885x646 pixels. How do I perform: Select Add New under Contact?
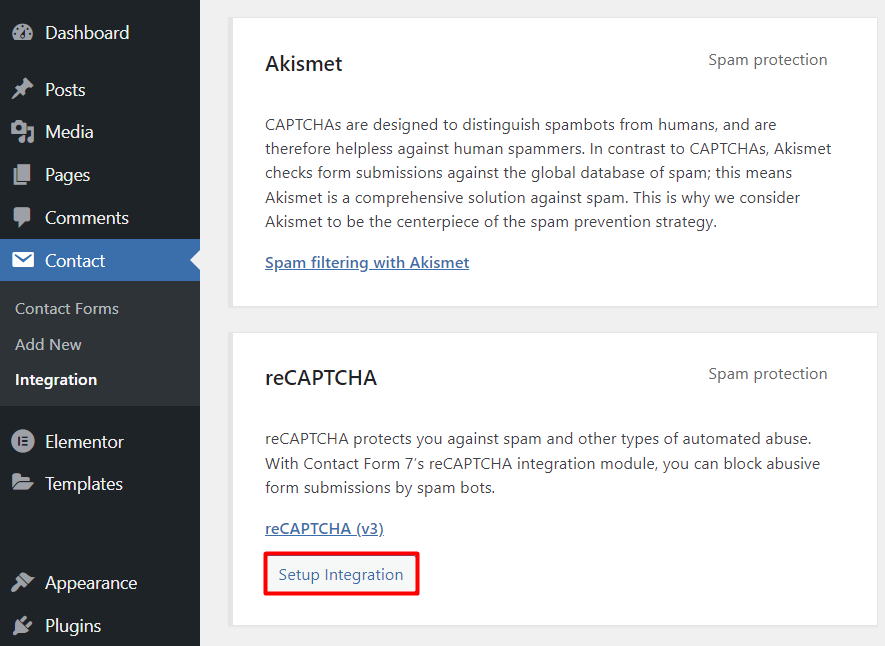click(x=47, y=344)
